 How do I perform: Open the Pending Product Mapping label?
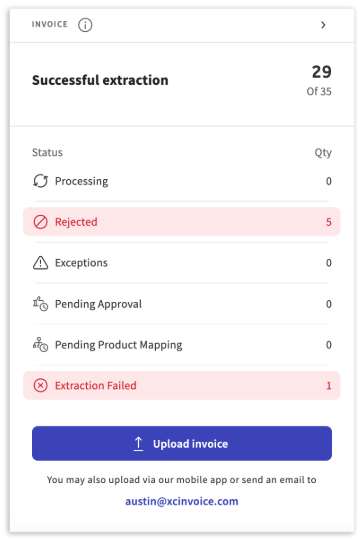(118, 345)
